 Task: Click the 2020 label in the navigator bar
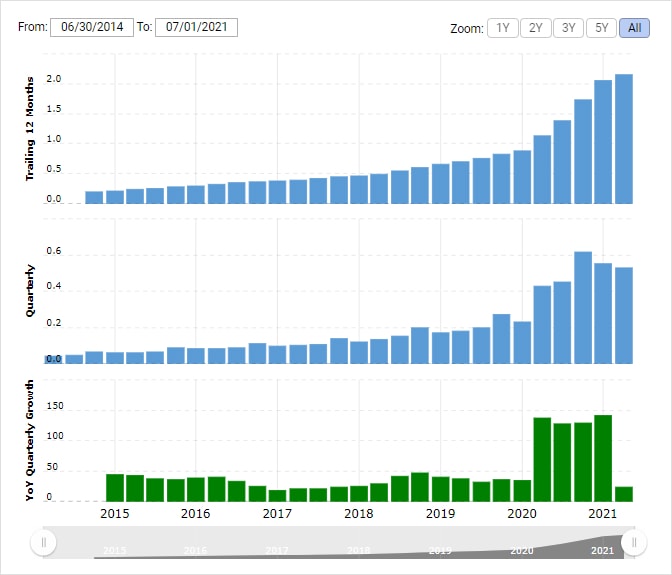tap(520, 550)
